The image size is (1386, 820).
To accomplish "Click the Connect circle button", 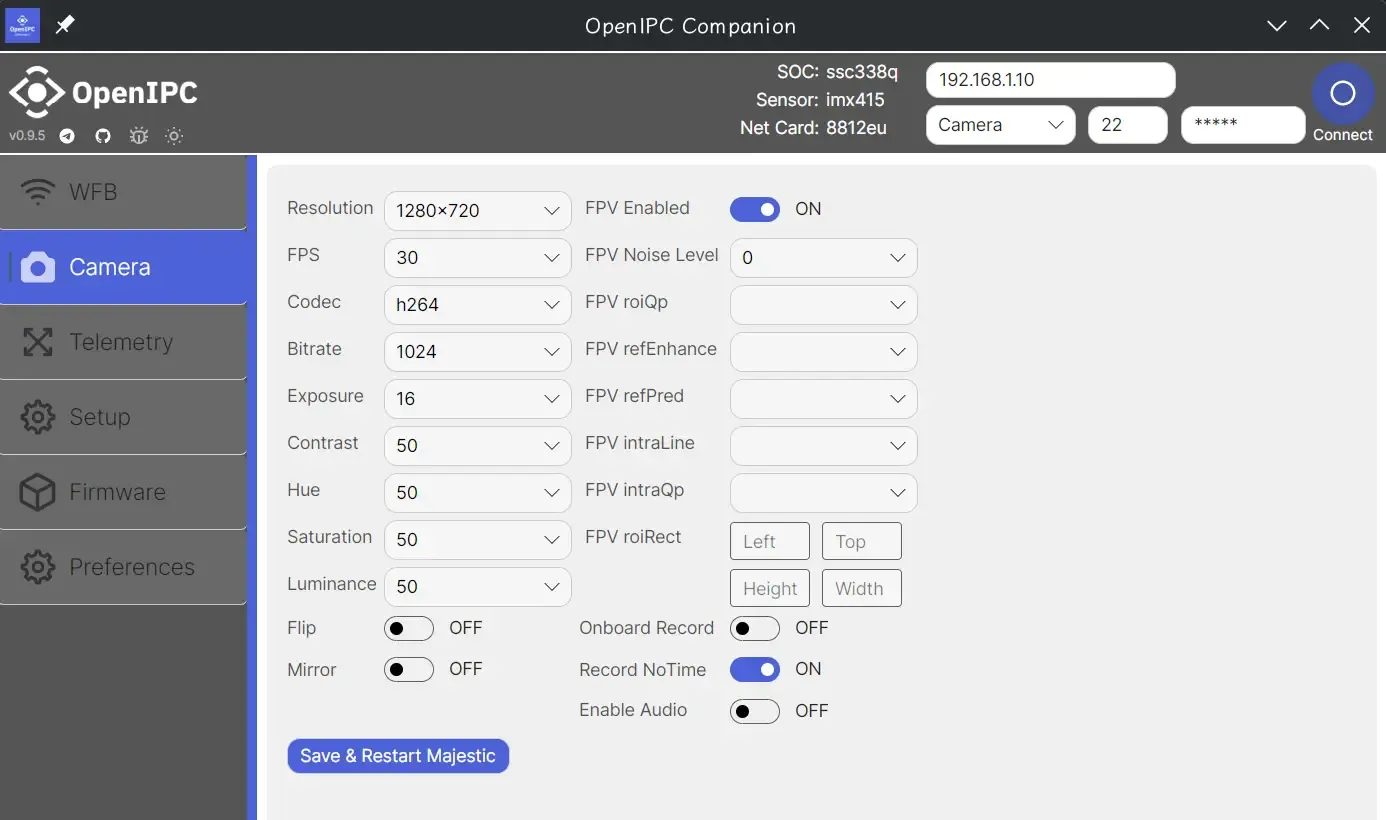I will [1343, 94].
